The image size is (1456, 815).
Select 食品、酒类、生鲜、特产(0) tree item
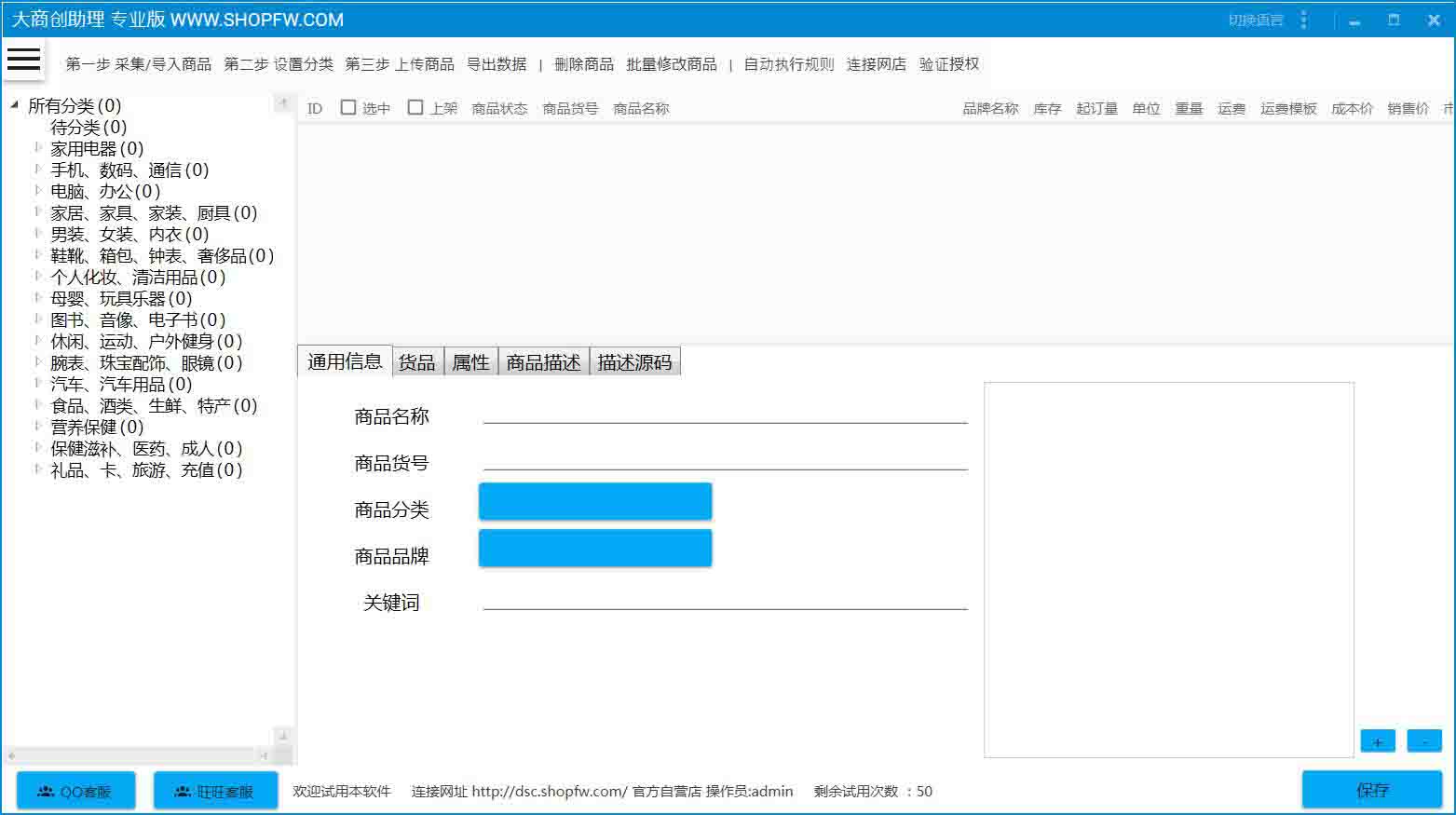(x=154, y=405)
